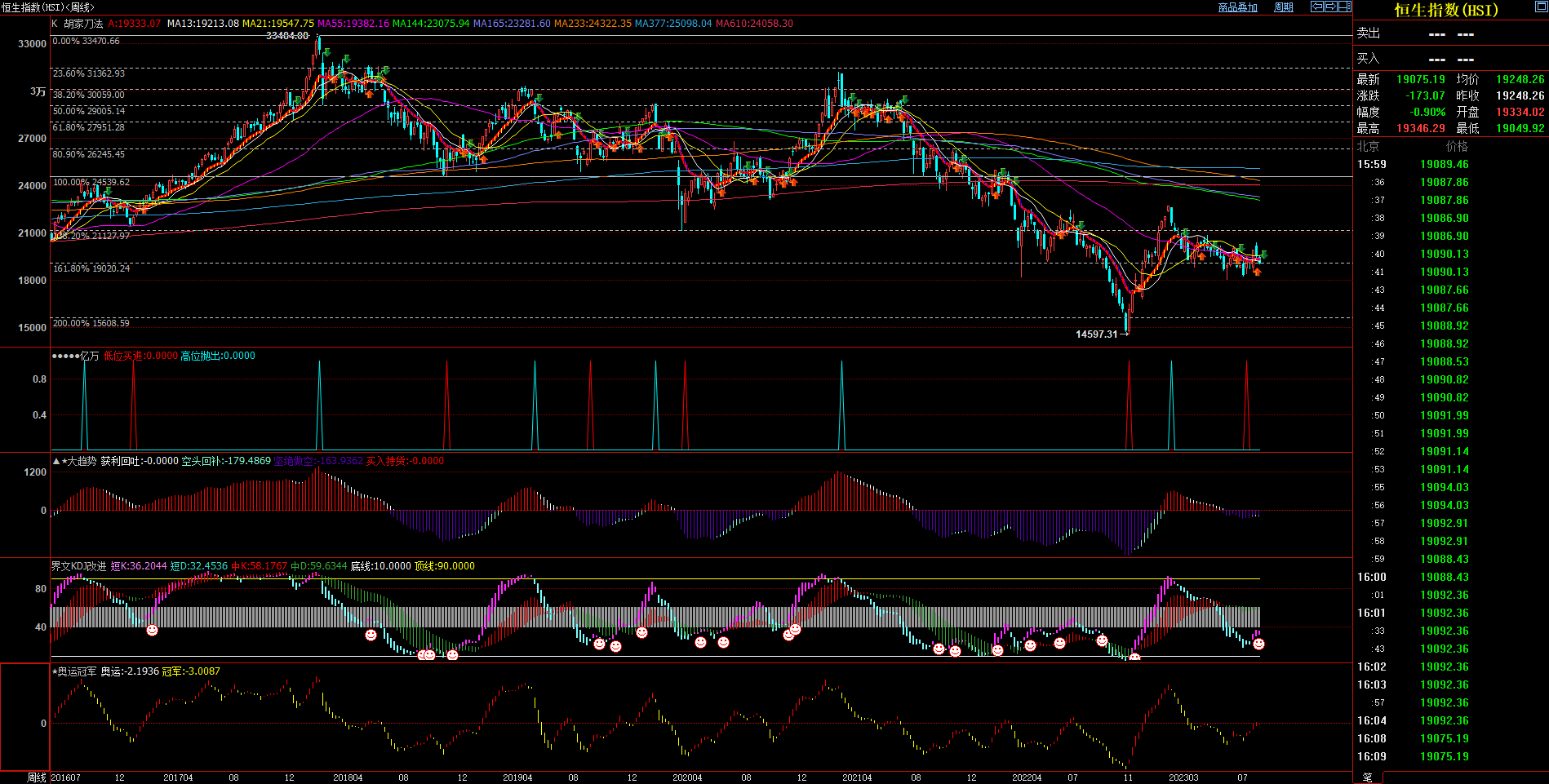The width and height of the screenshot is (1549, 784).
Task: Maximize the 恒生指数(HSI) quote panel
Action: coord(1541,7)
